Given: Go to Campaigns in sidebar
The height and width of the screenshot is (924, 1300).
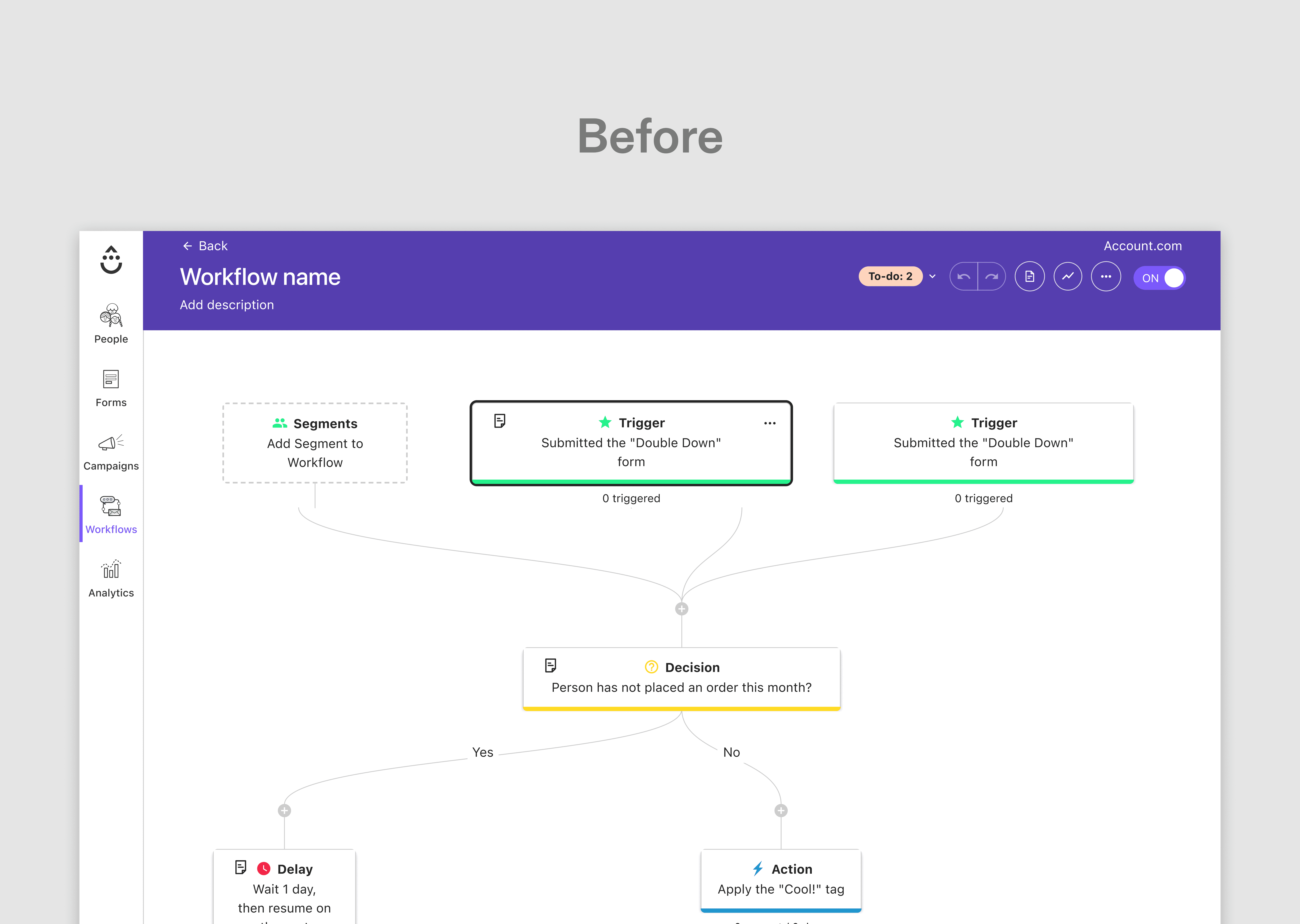Looking at the screenshot, I should (111, 453).
